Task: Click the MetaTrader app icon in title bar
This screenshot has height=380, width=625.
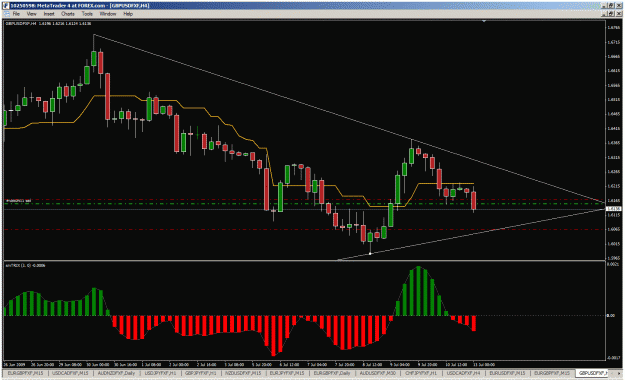Action: click(x=6, y=6)
